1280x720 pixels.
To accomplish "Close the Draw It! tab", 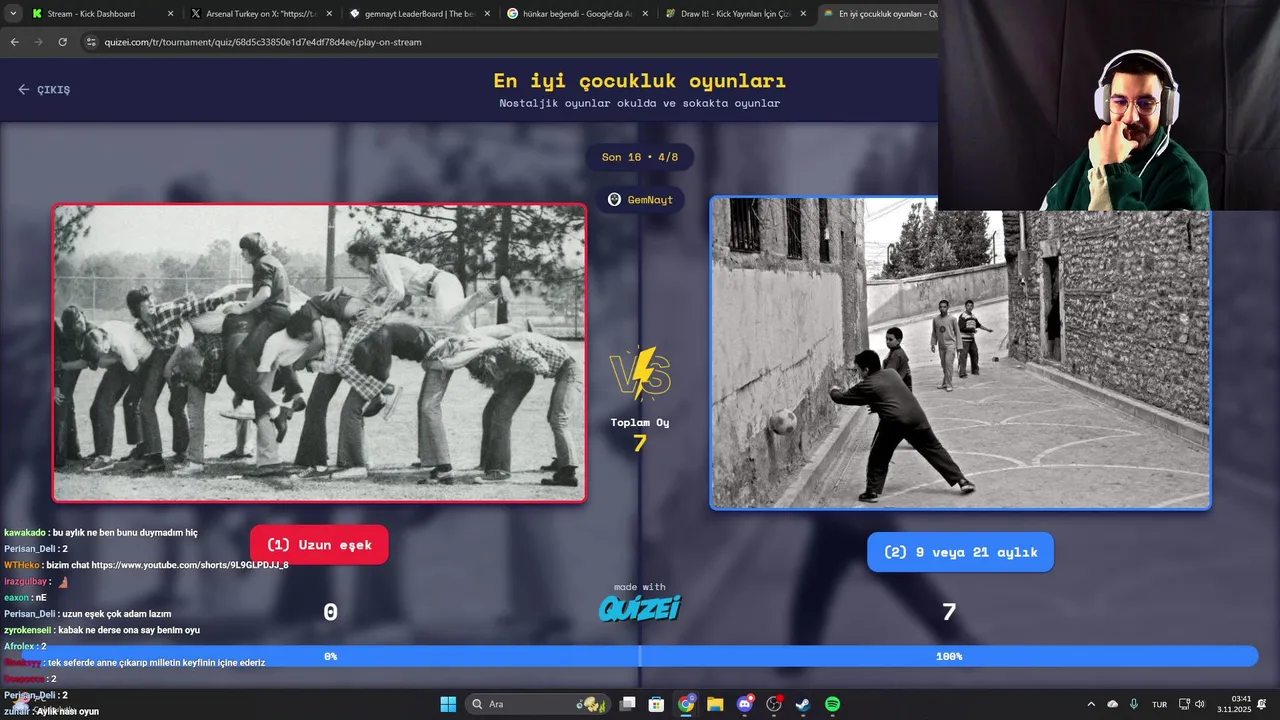I will pos(803,14).
